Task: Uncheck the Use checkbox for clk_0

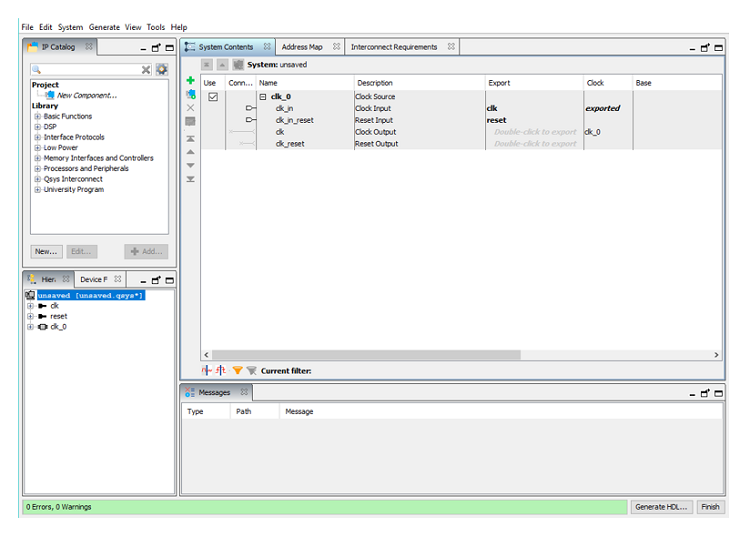Action: tap(213, 97)
